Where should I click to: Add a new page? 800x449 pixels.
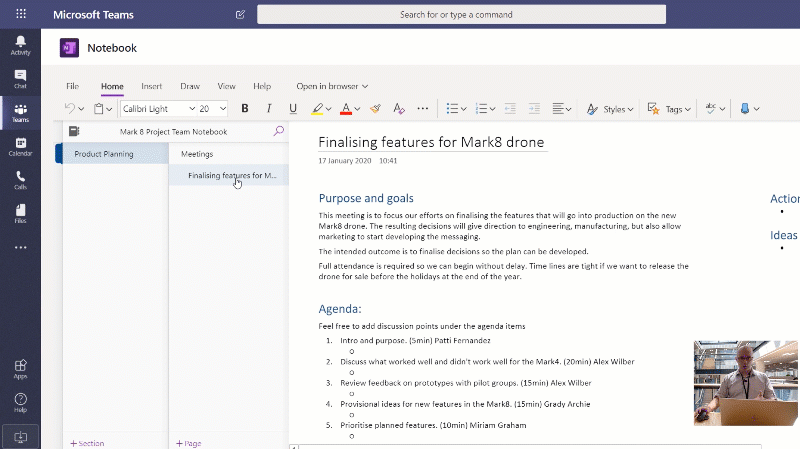189,443
